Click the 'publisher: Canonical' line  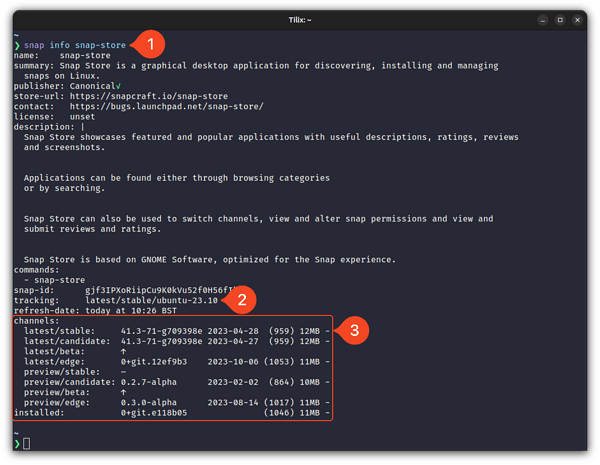pyautogui.click(x=67, y=86)
